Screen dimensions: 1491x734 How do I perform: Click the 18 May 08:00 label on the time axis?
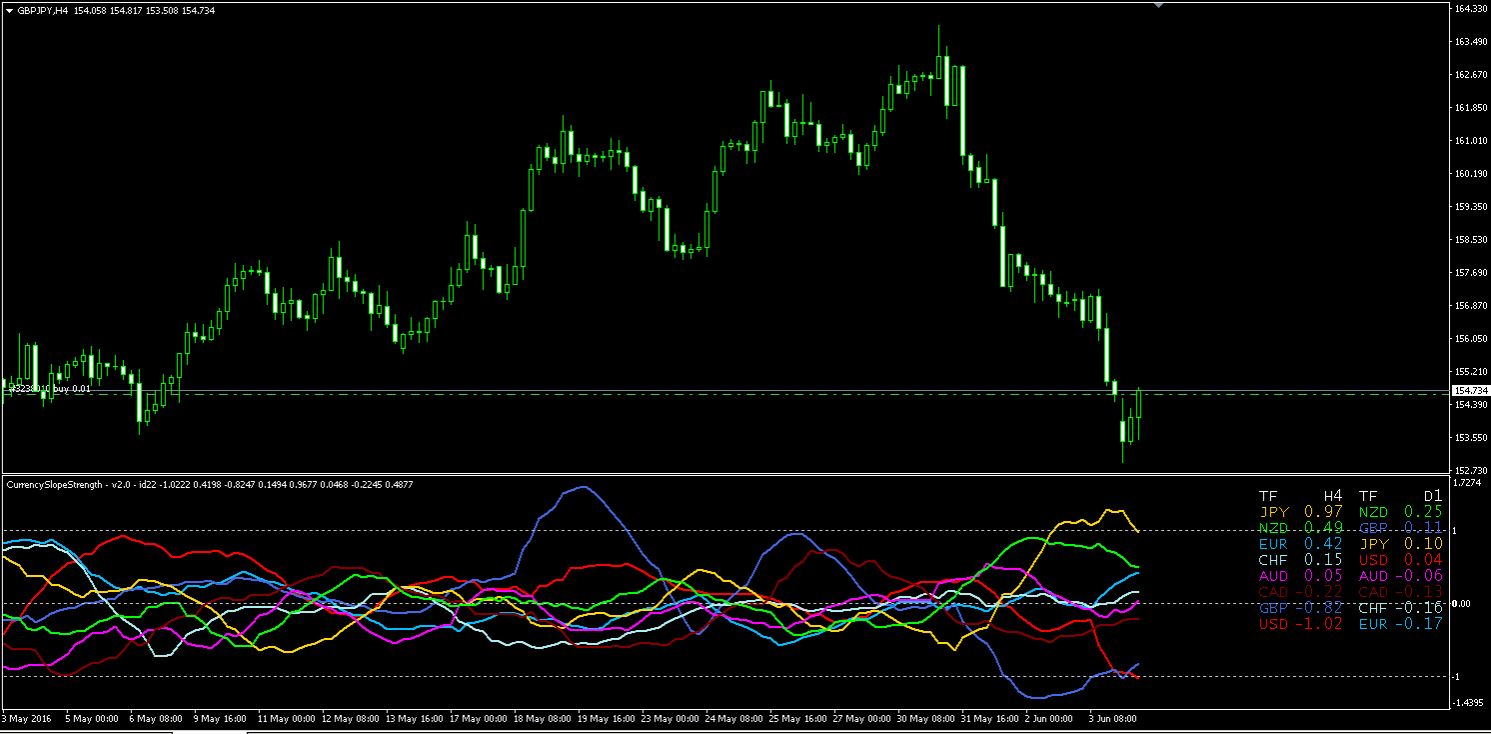coord(541,718)
